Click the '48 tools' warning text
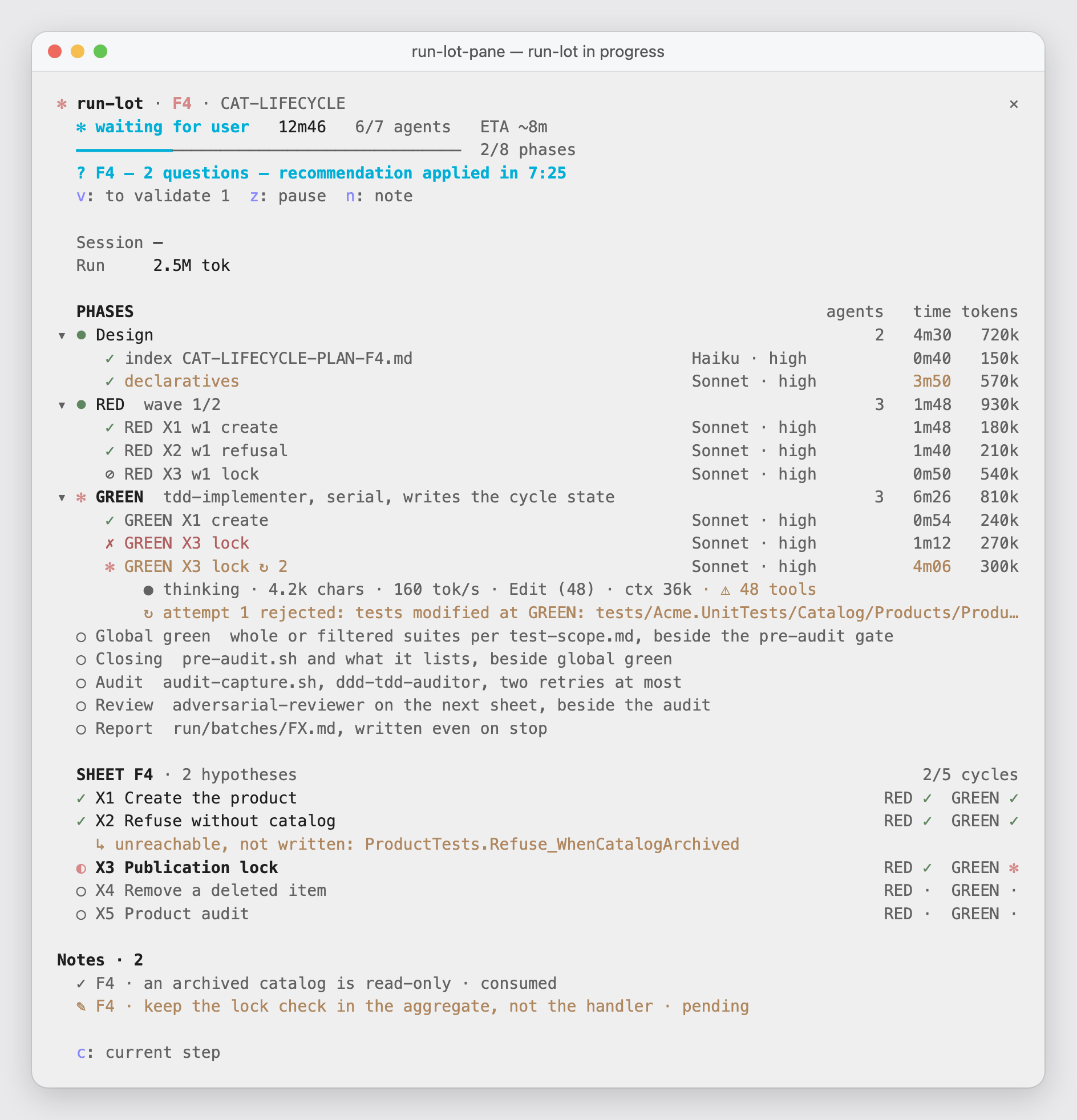1077x1120 pixels. pyautogui.click(x=778, y=590)
